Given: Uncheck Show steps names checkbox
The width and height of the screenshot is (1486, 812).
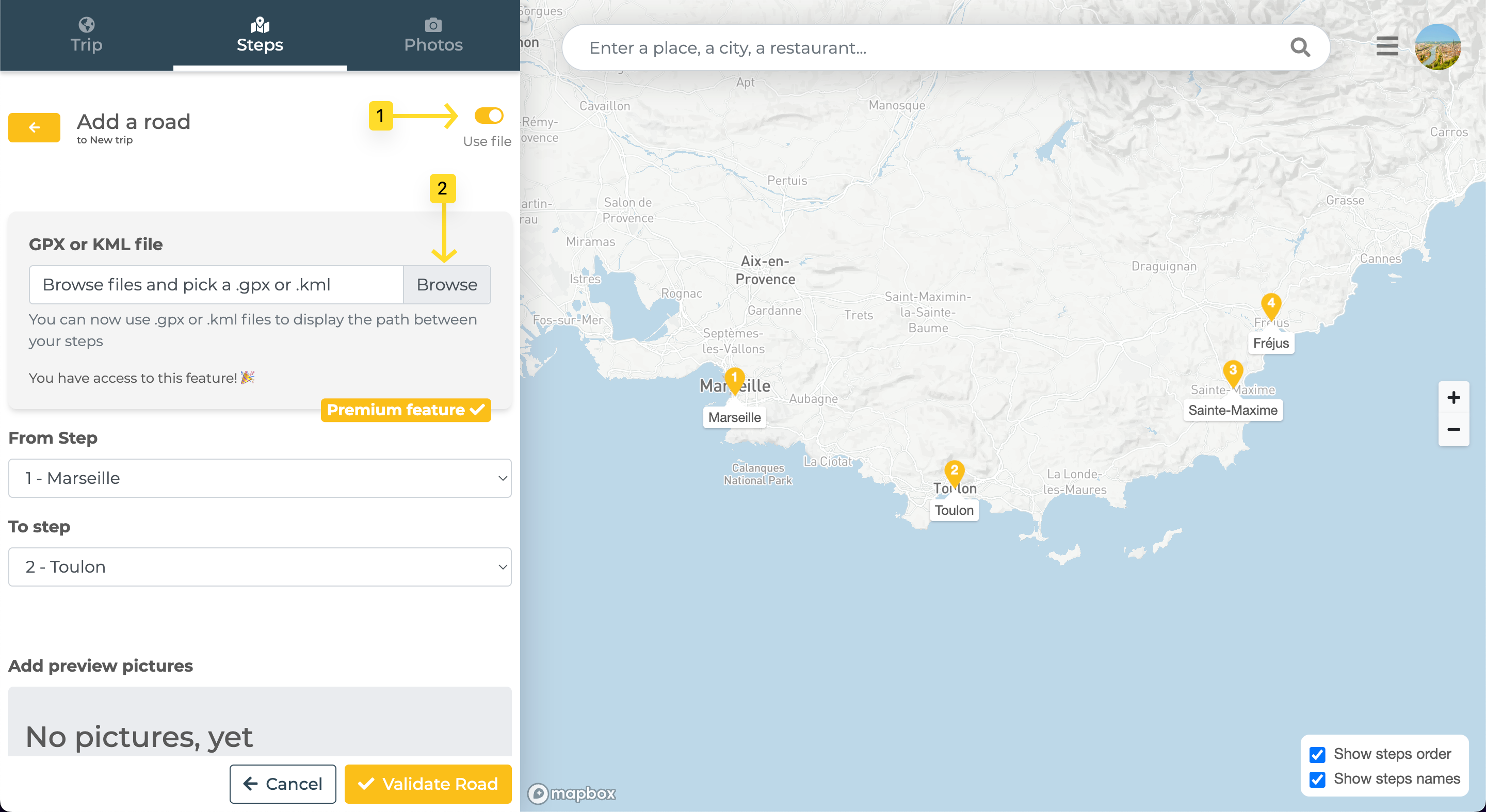Looking at the screenshot, I should coord(1317,779).
